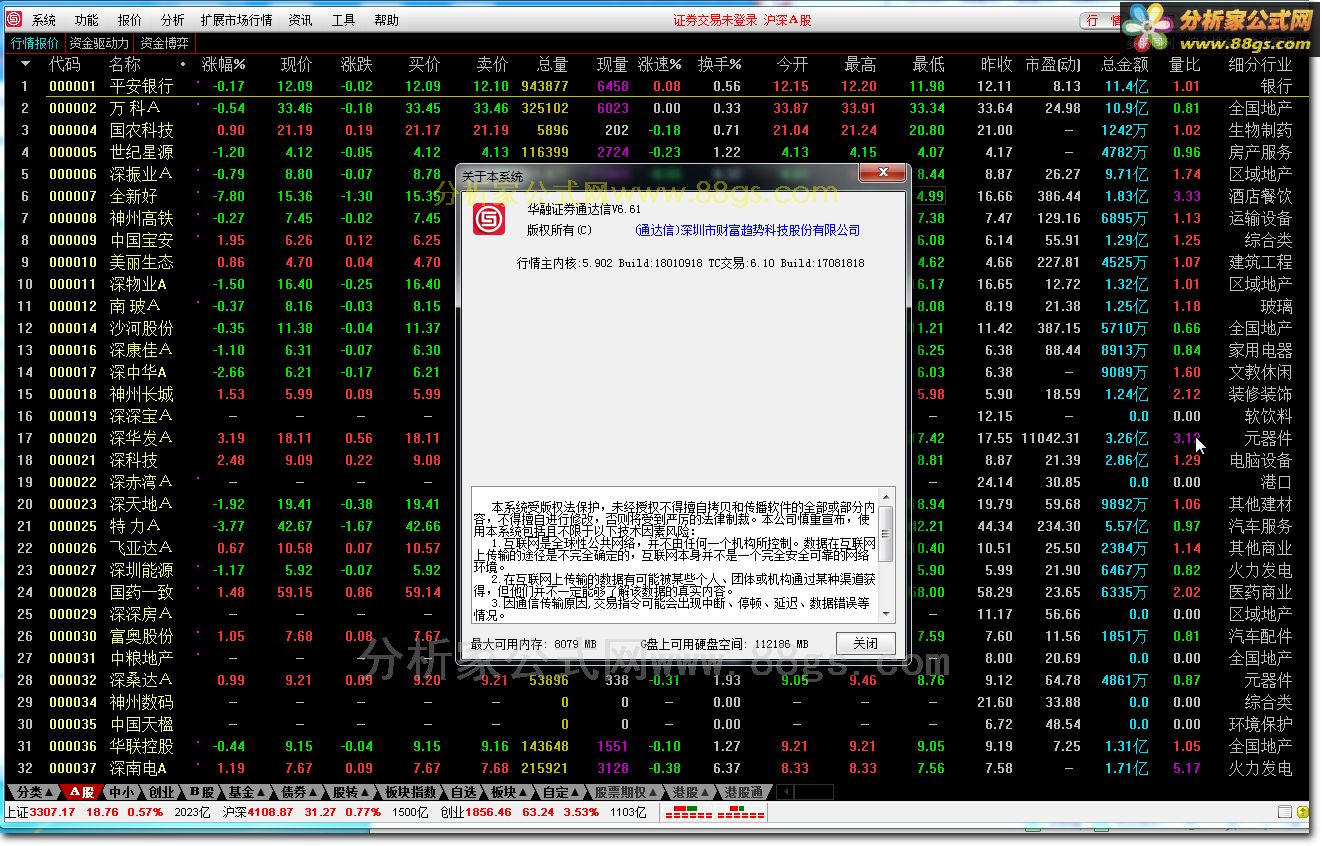Select the 创业 bottom tab
Viewport: 1322px width, 846px height.
pyautogui.click(x=162, y=792)
